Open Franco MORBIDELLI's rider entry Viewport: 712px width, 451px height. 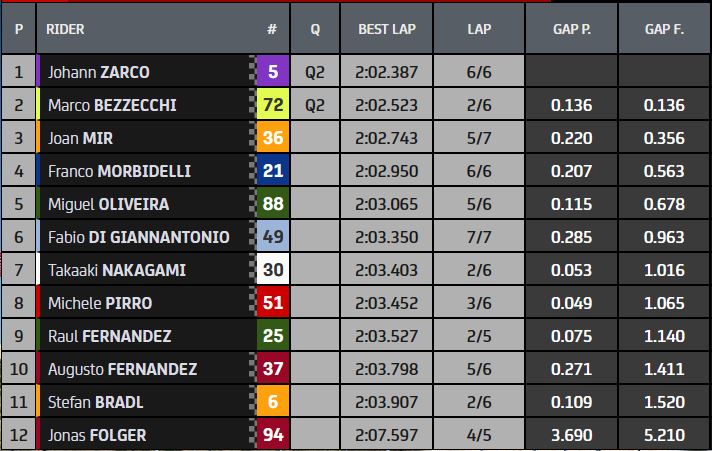tap(119, 171)
